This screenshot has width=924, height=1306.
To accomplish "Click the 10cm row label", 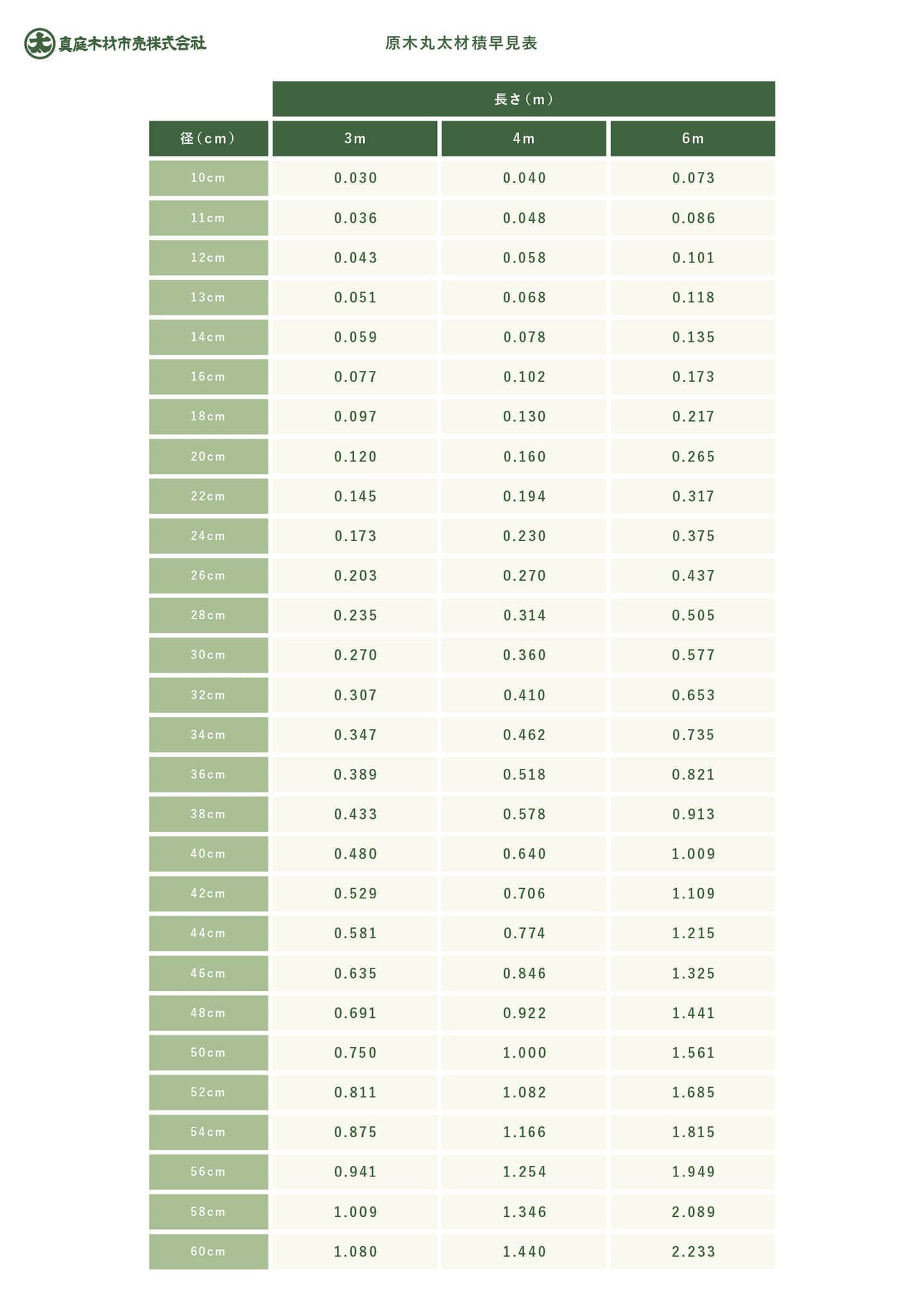I will tap(208, 178).
